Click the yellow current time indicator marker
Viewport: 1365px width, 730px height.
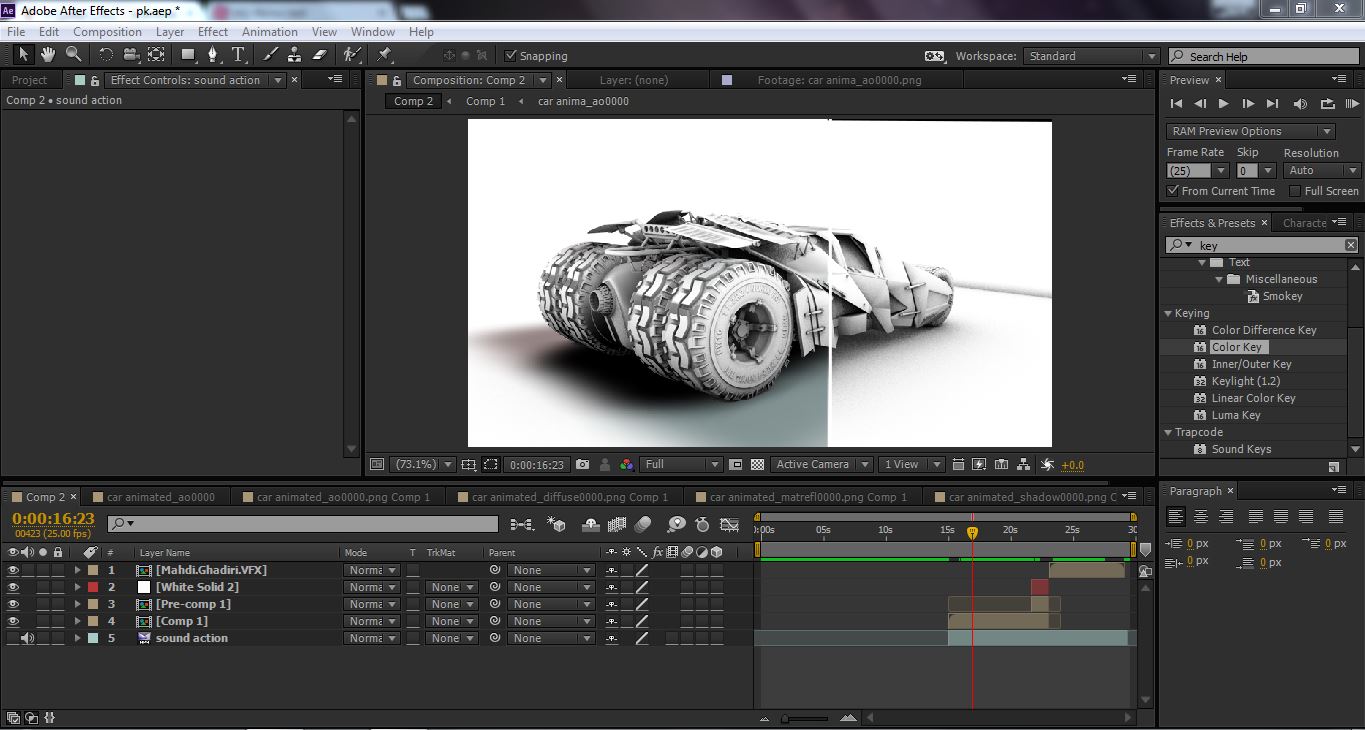pyautogui.click(x=972, y=532)
